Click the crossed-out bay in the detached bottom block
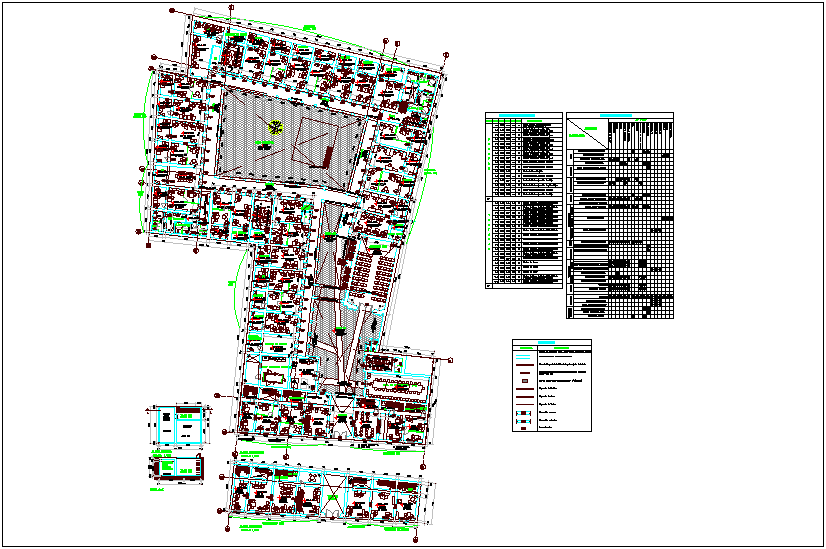 click(x=333, y=497)
